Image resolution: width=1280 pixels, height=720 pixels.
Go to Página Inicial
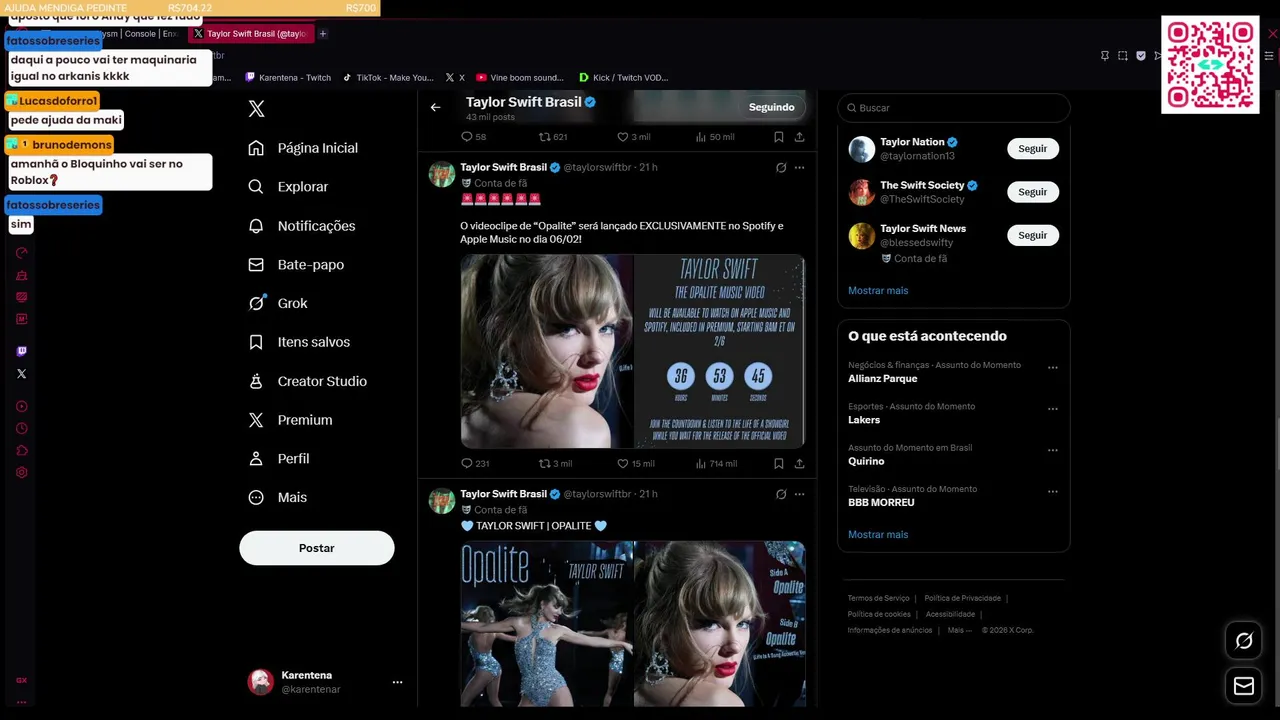click(303, 148)
